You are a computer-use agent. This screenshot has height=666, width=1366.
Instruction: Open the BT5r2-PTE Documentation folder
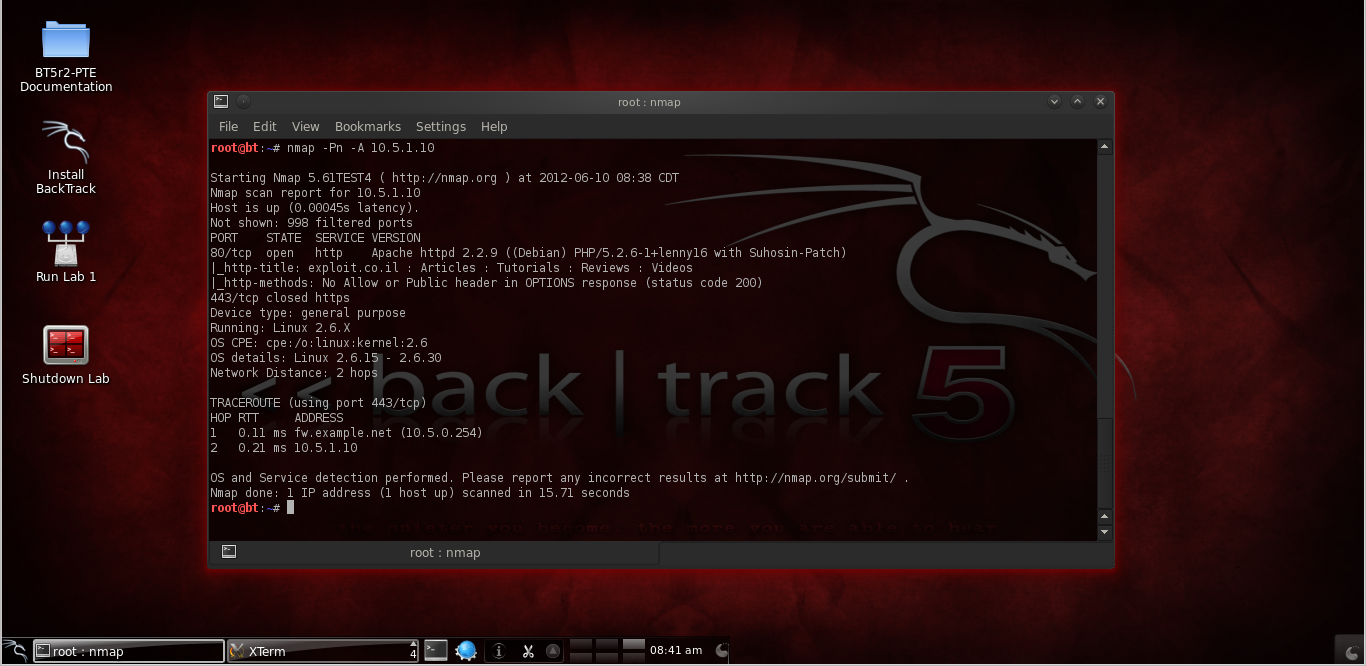tap(64, 40)
